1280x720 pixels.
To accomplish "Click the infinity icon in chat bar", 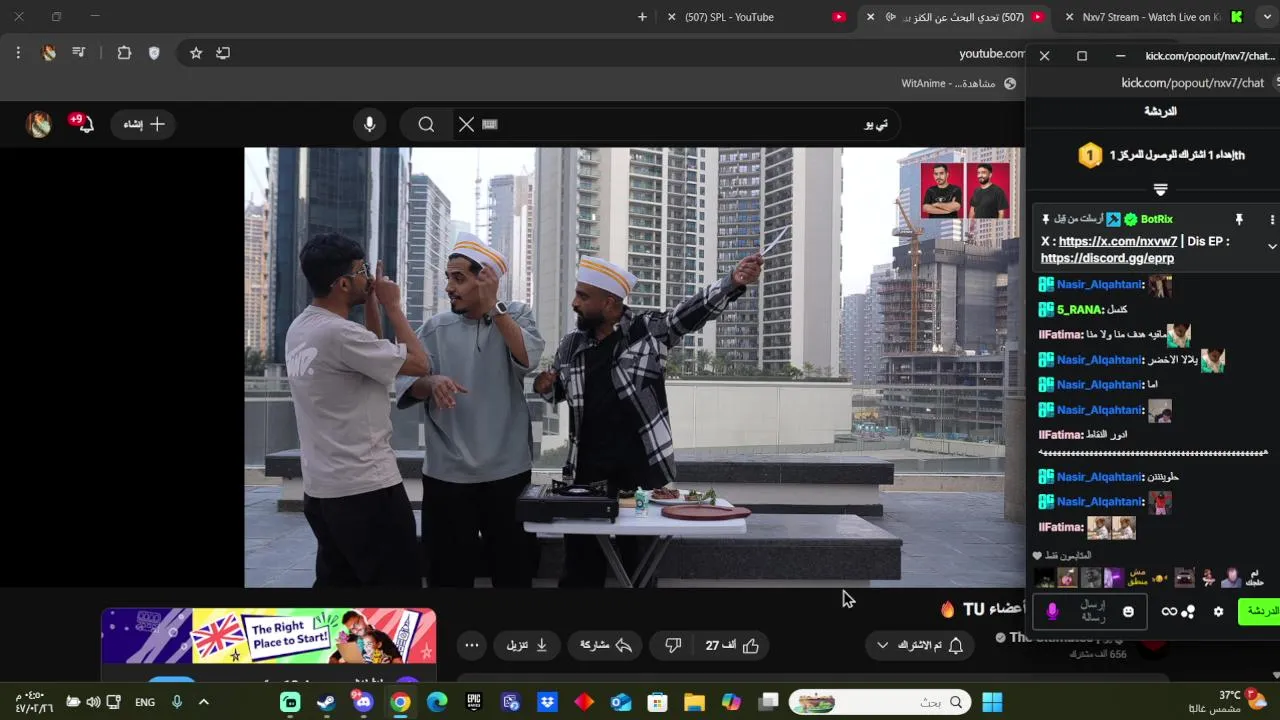I will (x=1168, y=611).
